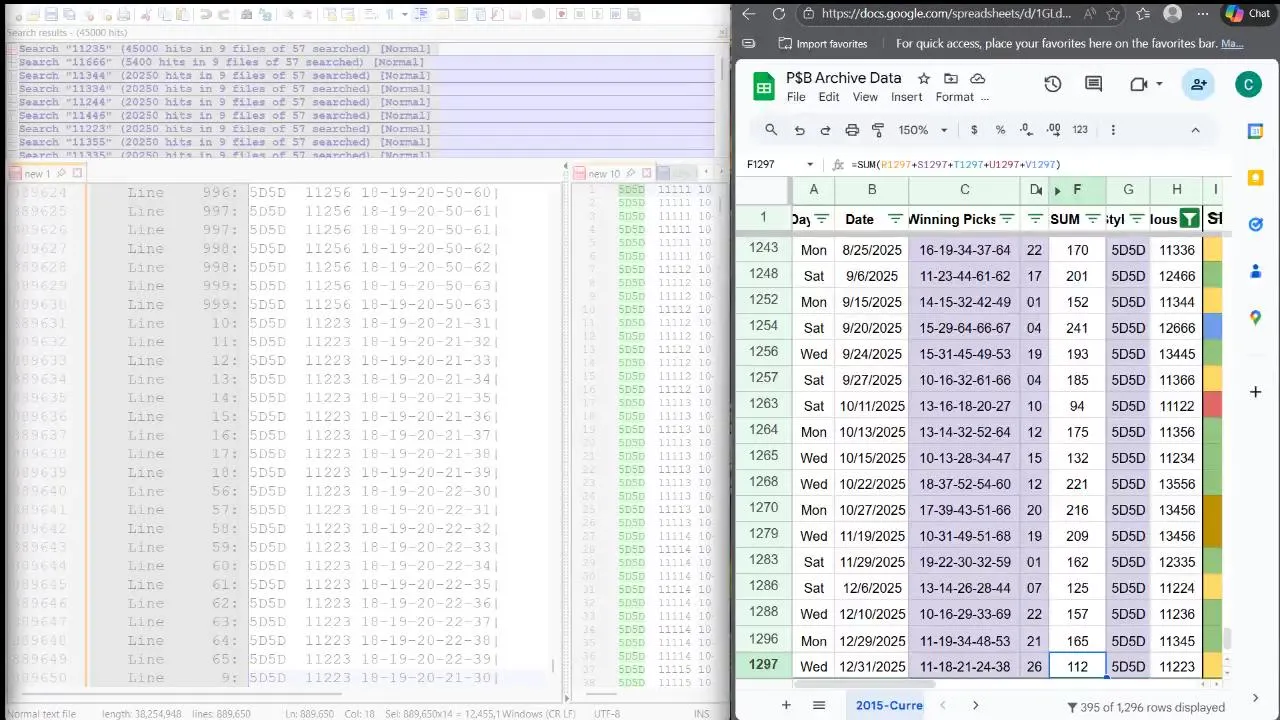The height and width of the screenshot is (720, 1280).
Task: Open the Format menu in Sheets
Action: pyautogui.click(x=955, y=97)
